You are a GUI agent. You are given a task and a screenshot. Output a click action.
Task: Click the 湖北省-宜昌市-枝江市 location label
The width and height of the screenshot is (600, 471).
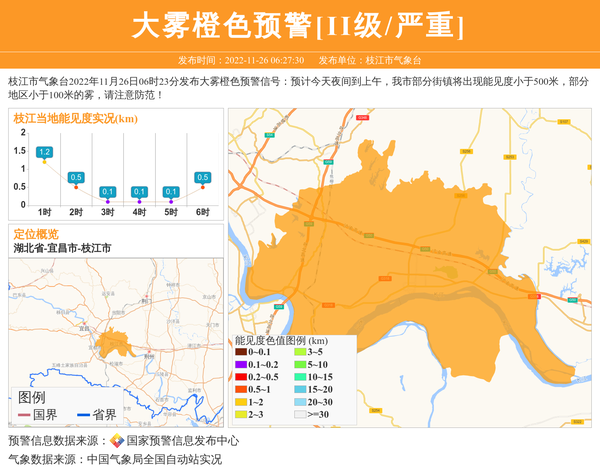(62, 248)
